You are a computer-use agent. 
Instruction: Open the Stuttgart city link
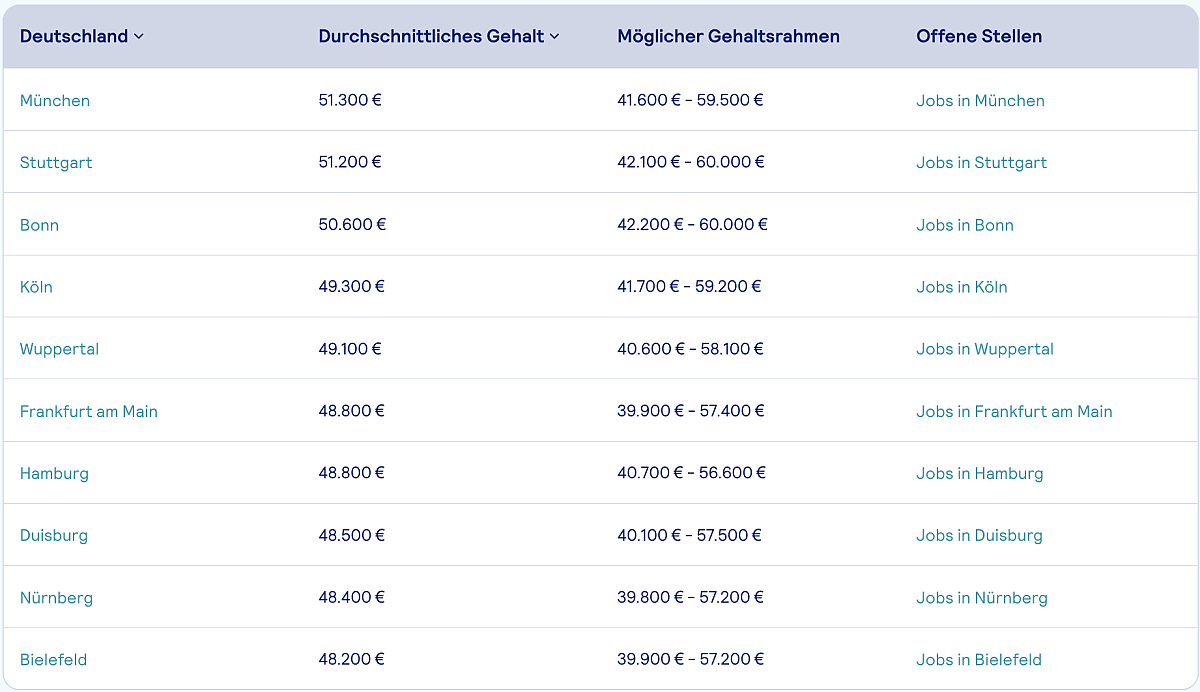[x=56, y=162]
